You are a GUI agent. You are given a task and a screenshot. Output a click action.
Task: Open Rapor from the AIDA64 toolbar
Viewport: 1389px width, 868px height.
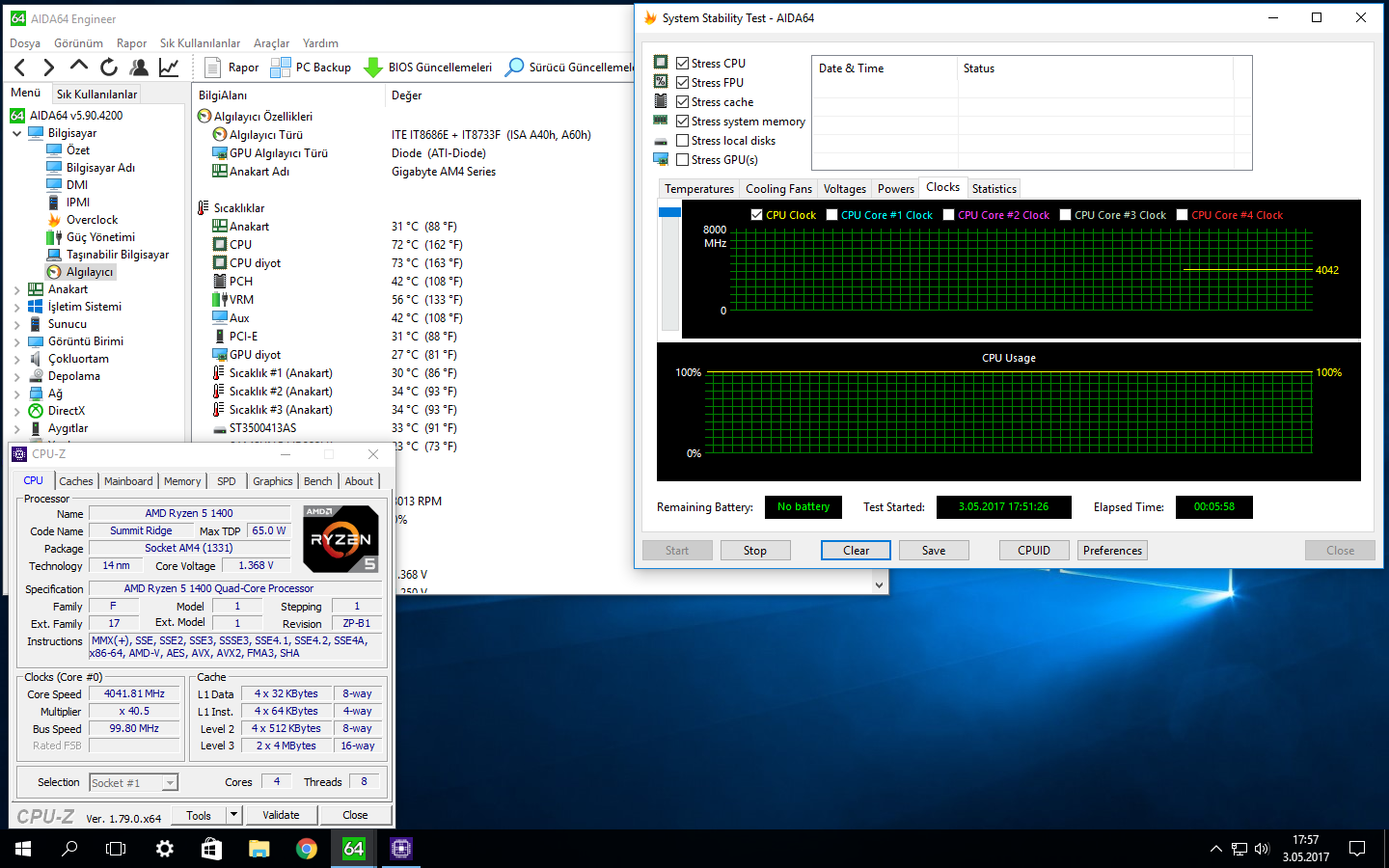(232, 67)
